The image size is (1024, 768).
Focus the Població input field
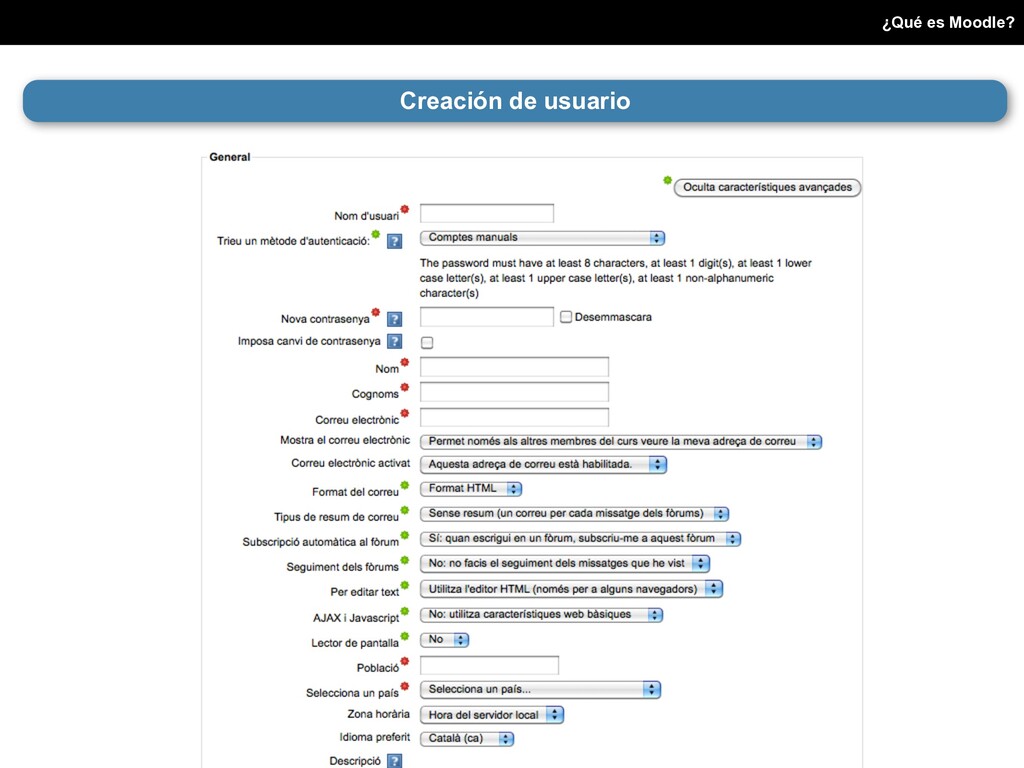[489, 665]
